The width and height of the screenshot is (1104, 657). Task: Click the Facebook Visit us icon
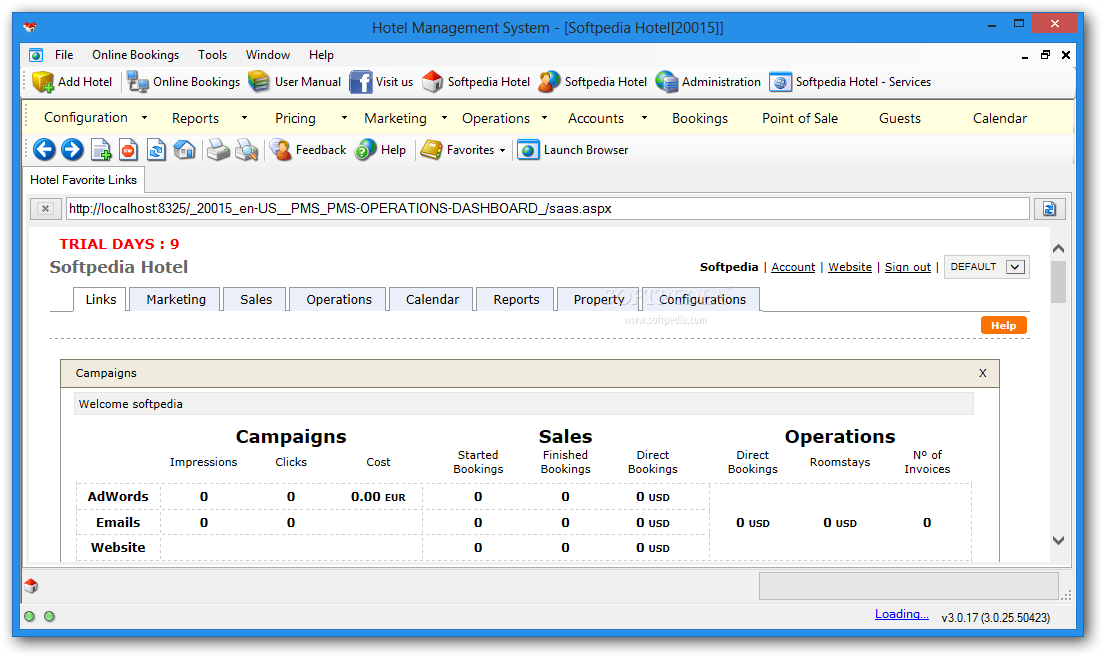pos(360,82)
